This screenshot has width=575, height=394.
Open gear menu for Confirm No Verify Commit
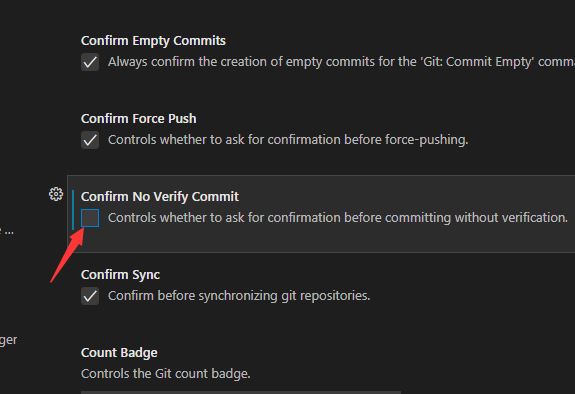56,194
